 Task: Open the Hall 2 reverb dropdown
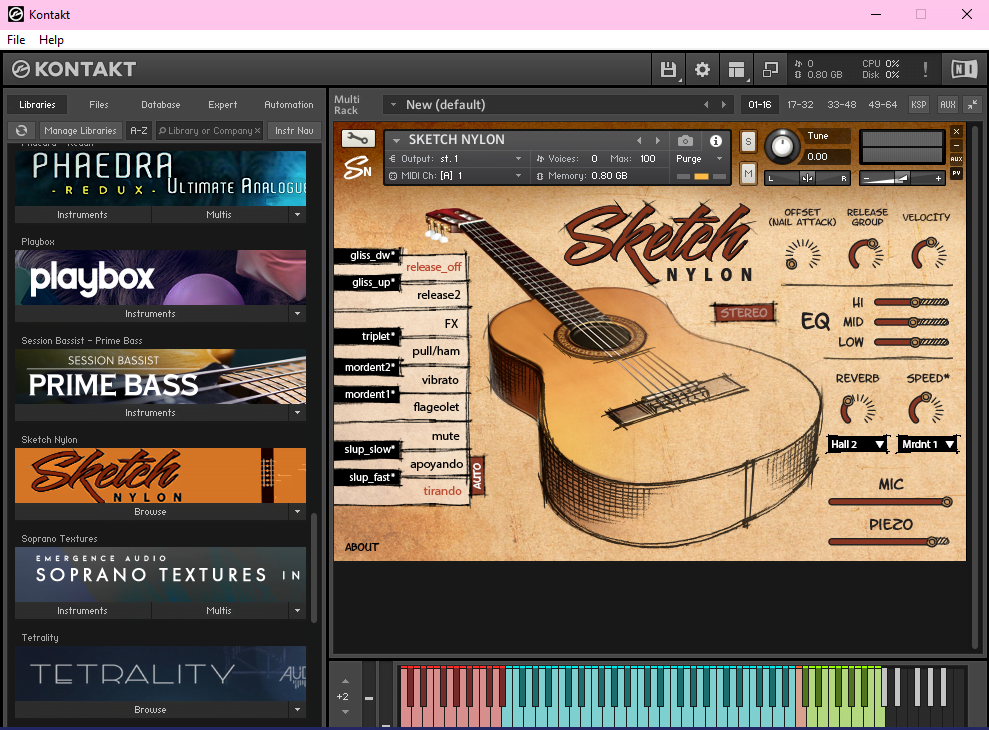tap(858, 444)
